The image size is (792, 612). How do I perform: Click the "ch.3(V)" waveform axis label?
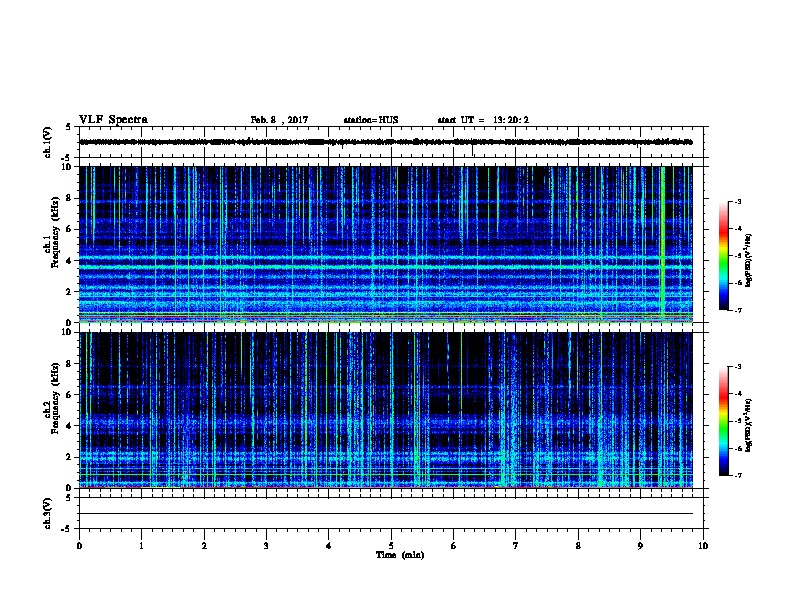pyautogui.click(x=47, y=514)
